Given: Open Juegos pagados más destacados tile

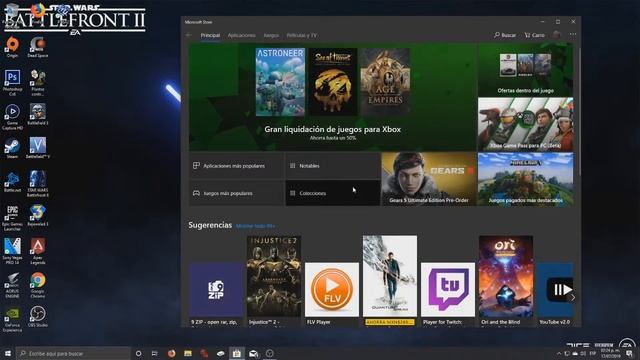Looking at the screenshot, I should point(525,179).
